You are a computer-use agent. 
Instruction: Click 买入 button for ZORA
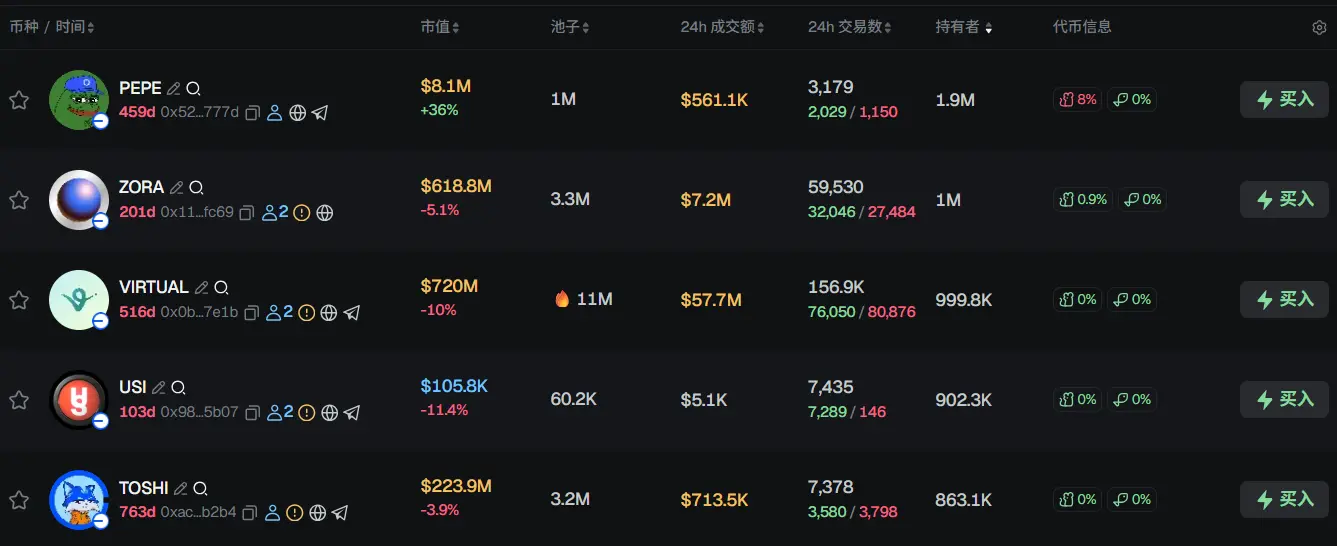[1284, 200]
